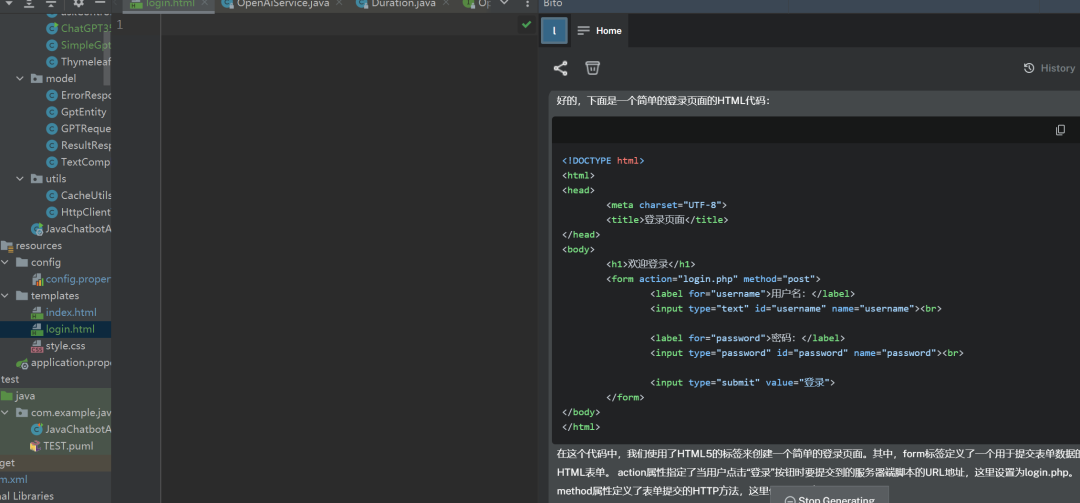Open project view settings gear
This screenshot has height=503, width=1080.
pyautogui.click(x=78, y=3)
